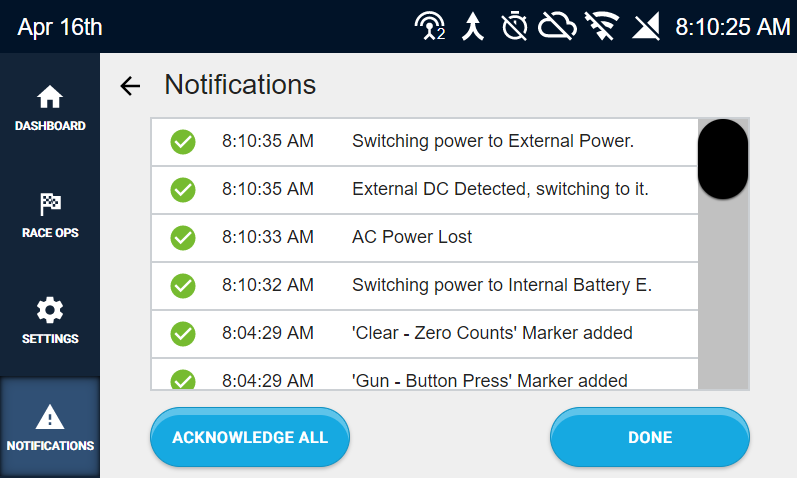Toggle check on 'External DC Detected' notification
This screenshot has height=478, width=797.
click(x=183, y=190)
